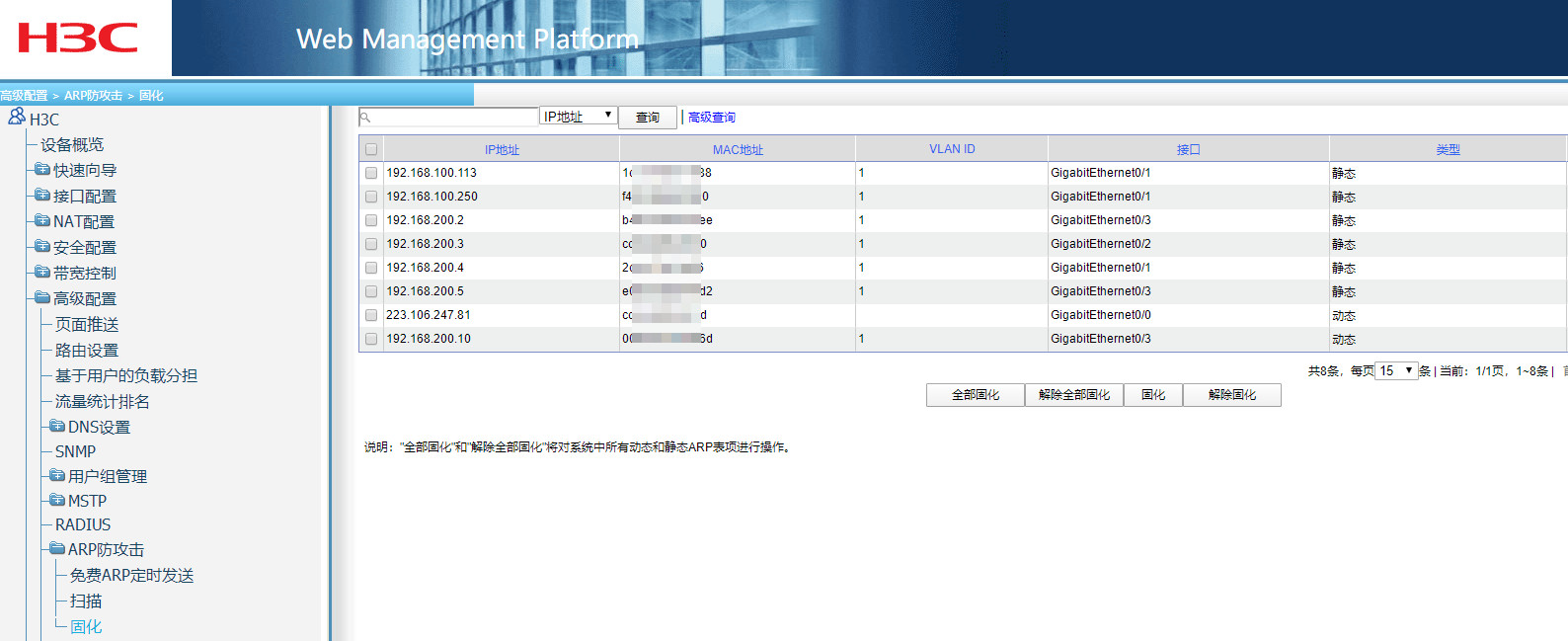Check the row for 192.168.200.5
The image size is (1568, 641).
371,291
